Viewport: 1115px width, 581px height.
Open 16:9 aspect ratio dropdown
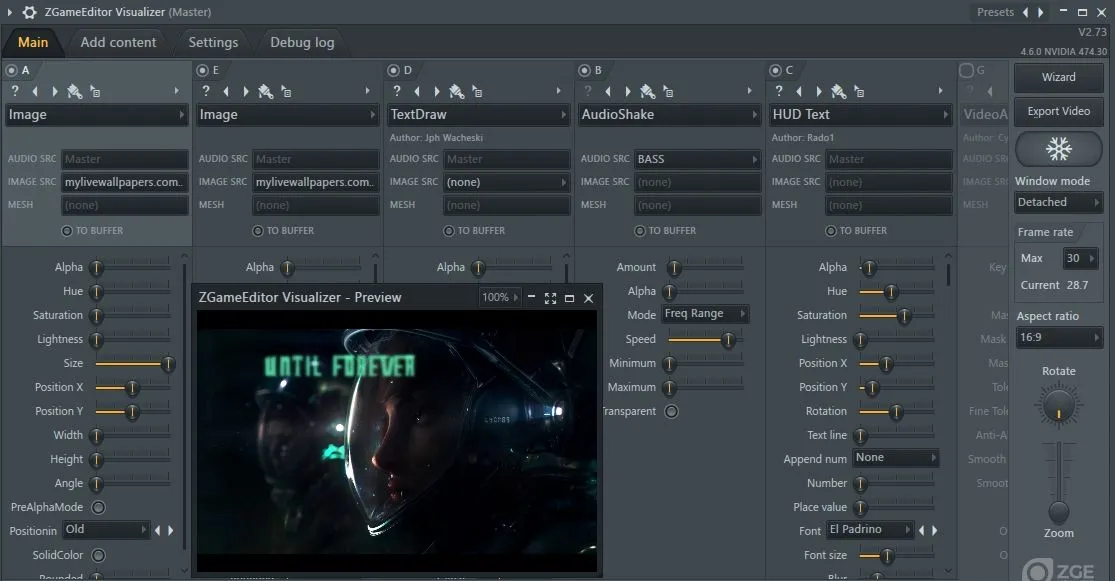pyautogui.click(x=1058, y=338)
